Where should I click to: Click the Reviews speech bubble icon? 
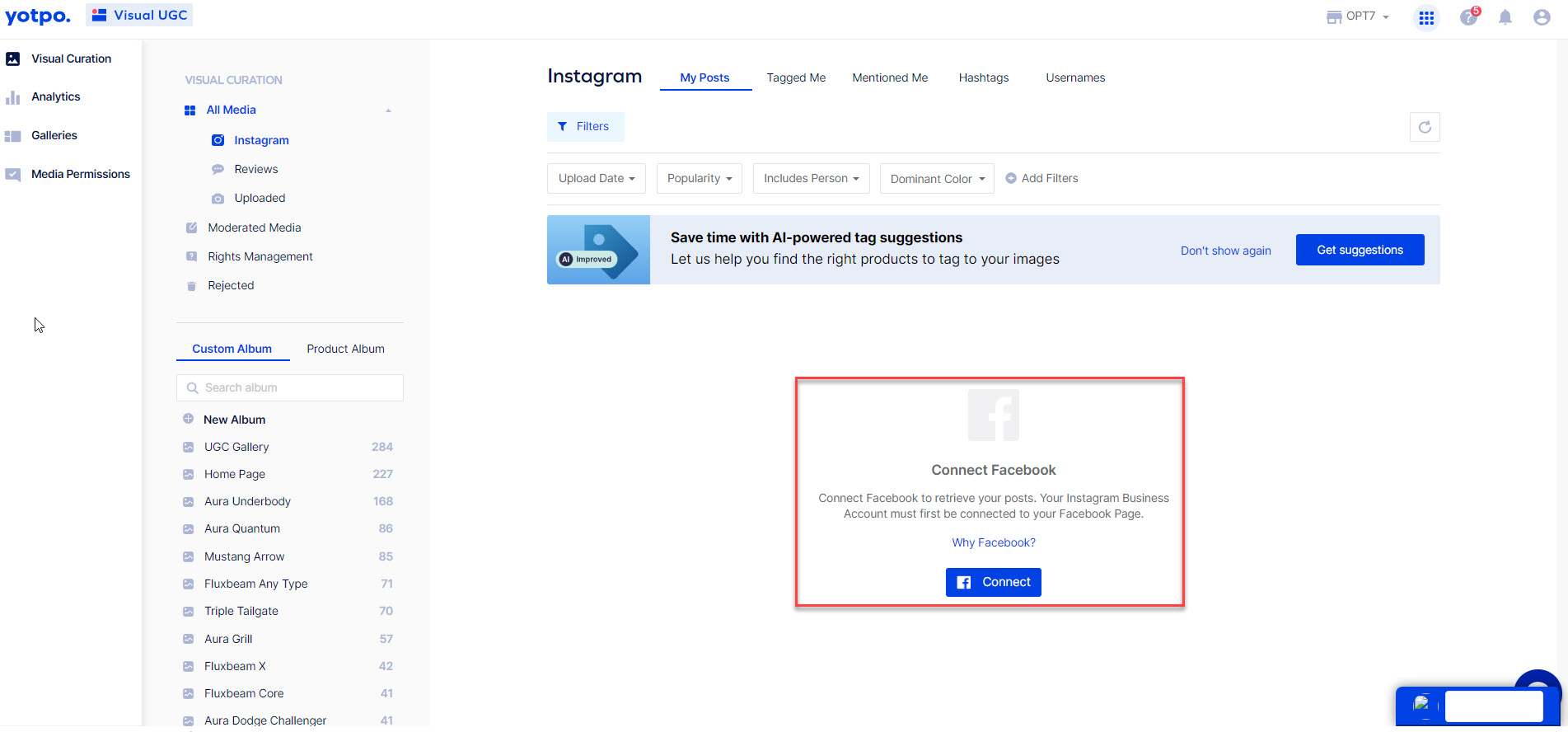pos(218,169)
